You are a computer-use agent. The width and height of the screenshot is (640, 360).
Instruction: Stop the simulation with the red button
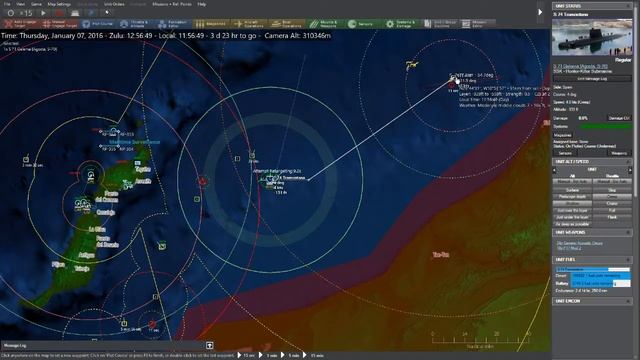[x=59, y=13]
